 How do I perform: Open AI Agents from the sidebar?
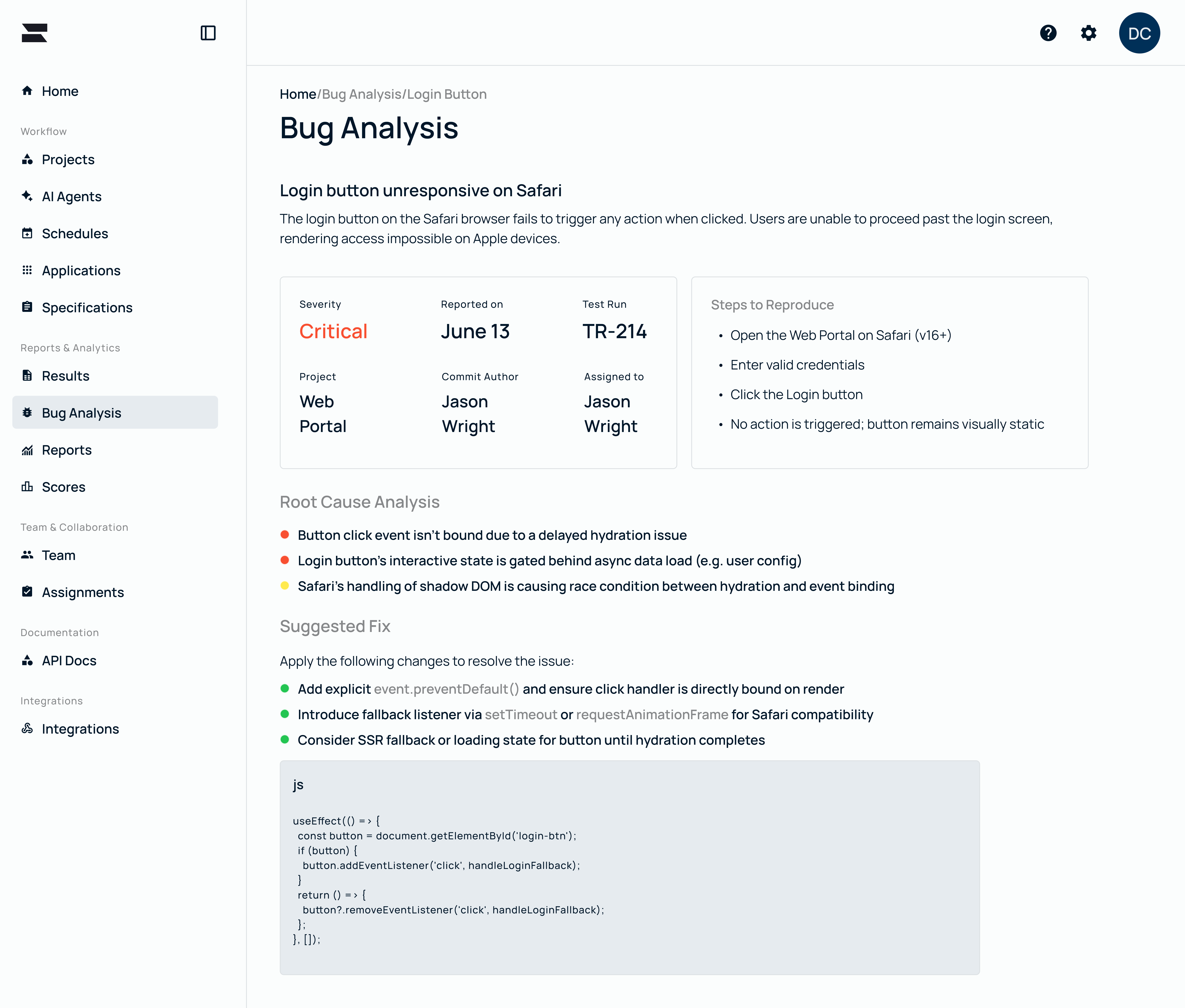tap(71, 197)
